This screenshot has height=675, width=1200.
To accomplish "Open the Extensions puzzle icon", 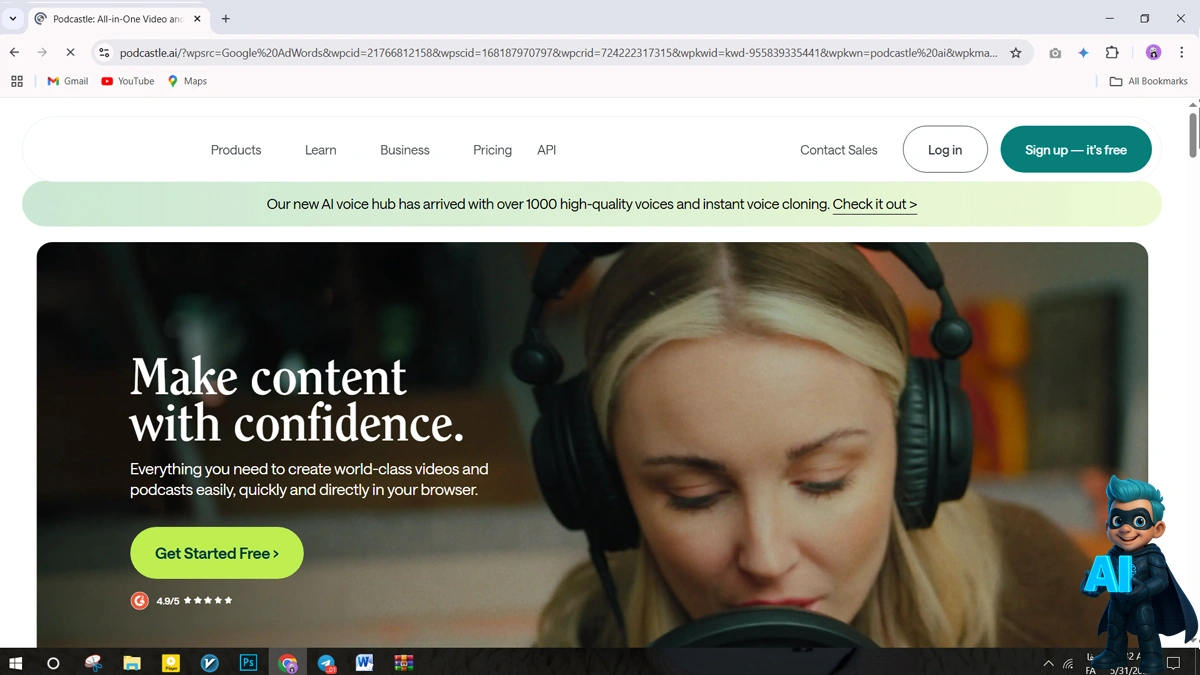I will [1112, 53].
